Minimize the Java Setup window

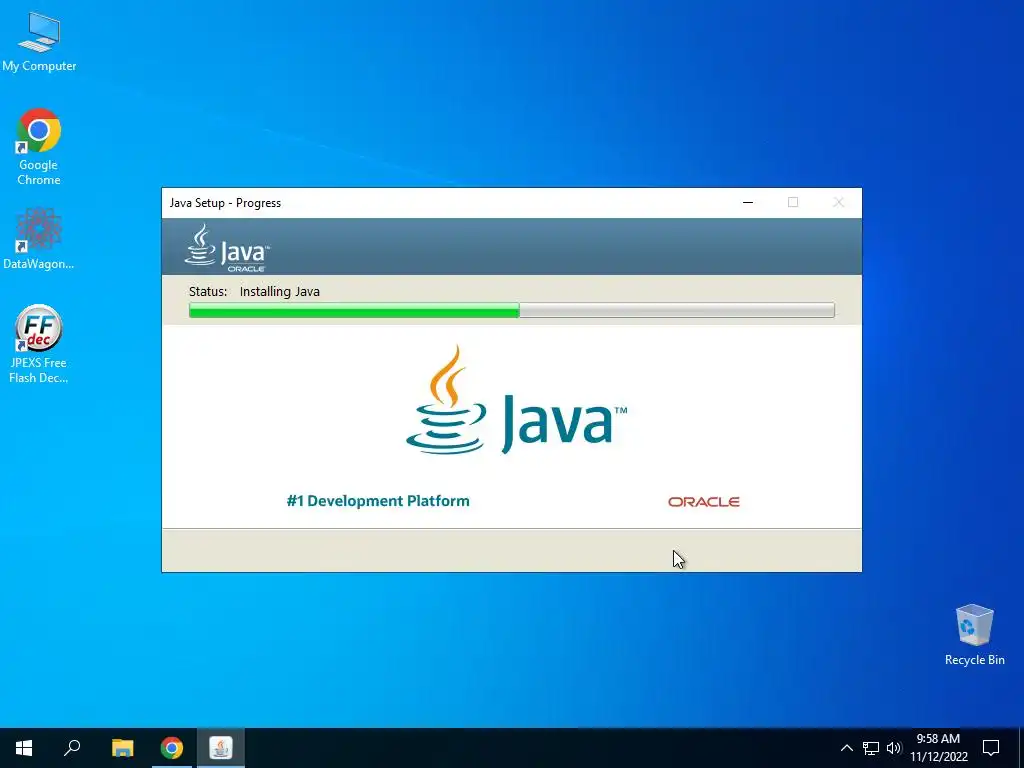coord(748,202)
